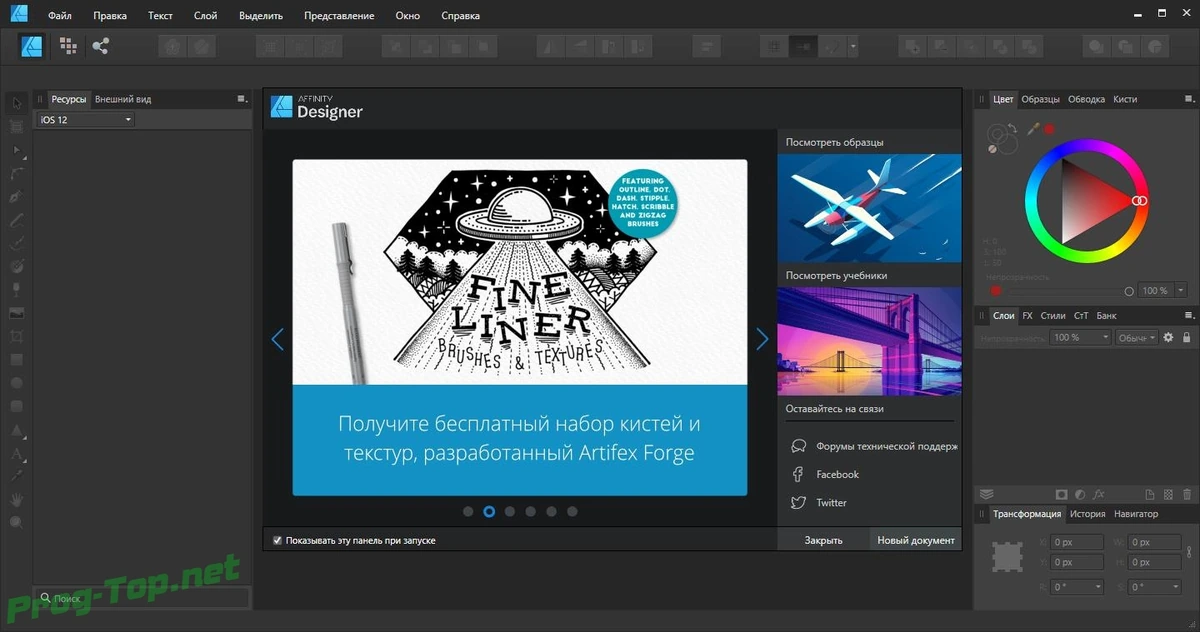This screenshot has height=632, width=1200.
Task: Switch to the Образцы tab
Action: [1040, 99]
